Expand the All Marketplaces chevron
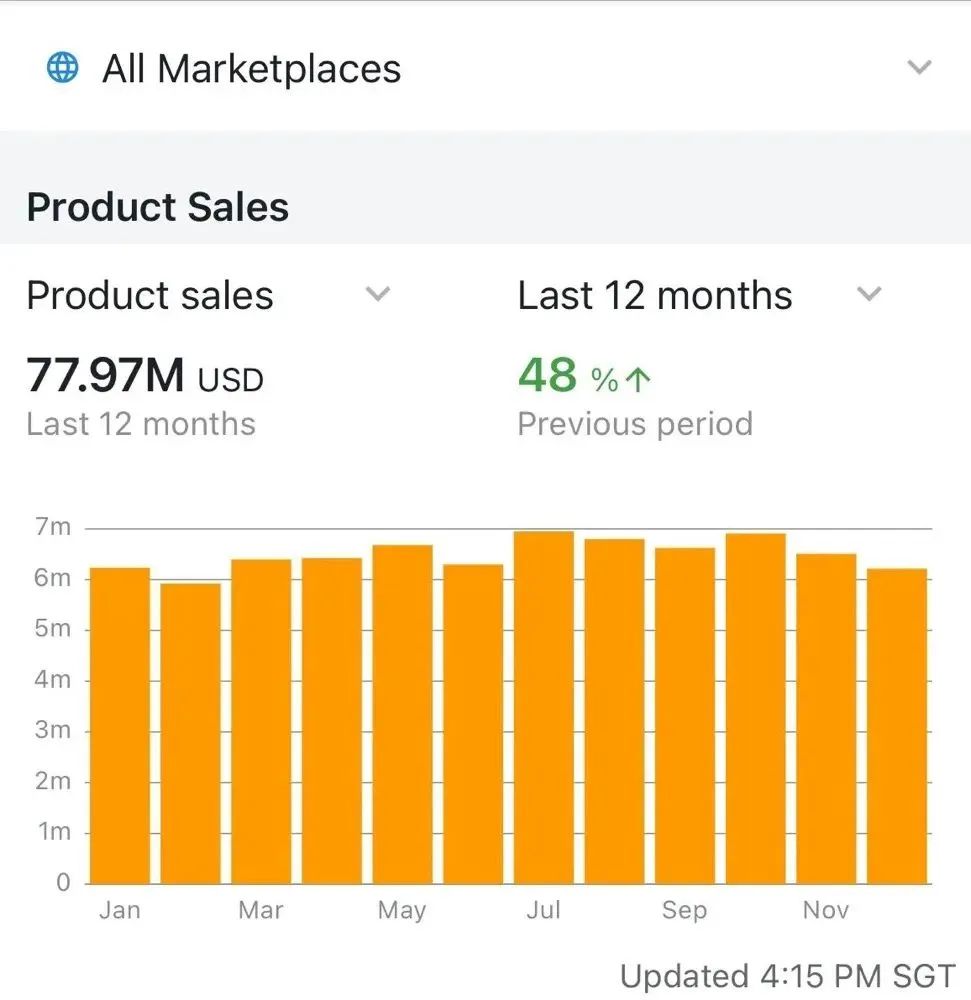This screenshot has width=971, height=1000. pos(918,68)
